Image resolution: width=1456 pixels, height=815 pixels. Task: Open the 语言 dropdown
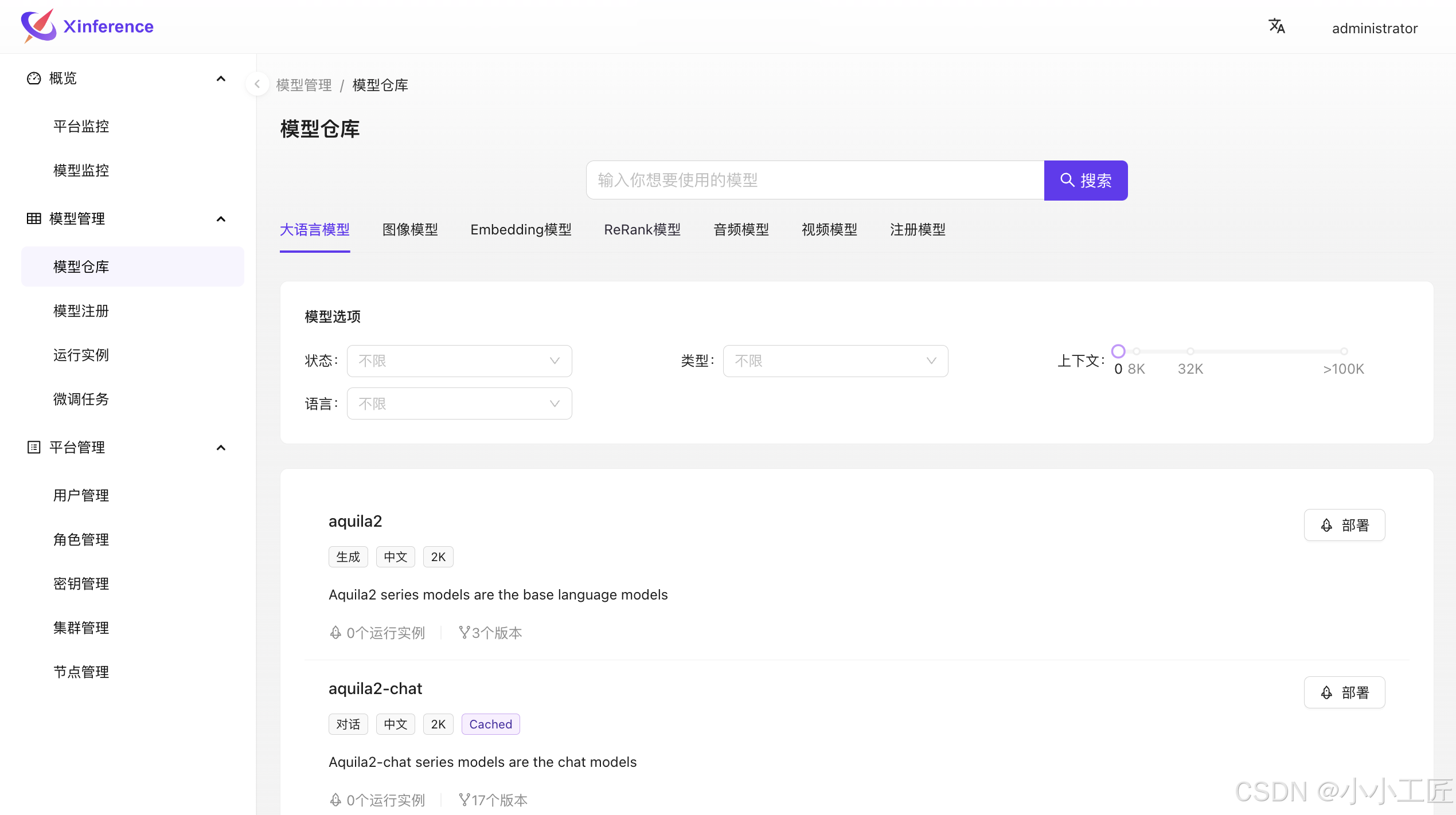(x=459, y=403)
